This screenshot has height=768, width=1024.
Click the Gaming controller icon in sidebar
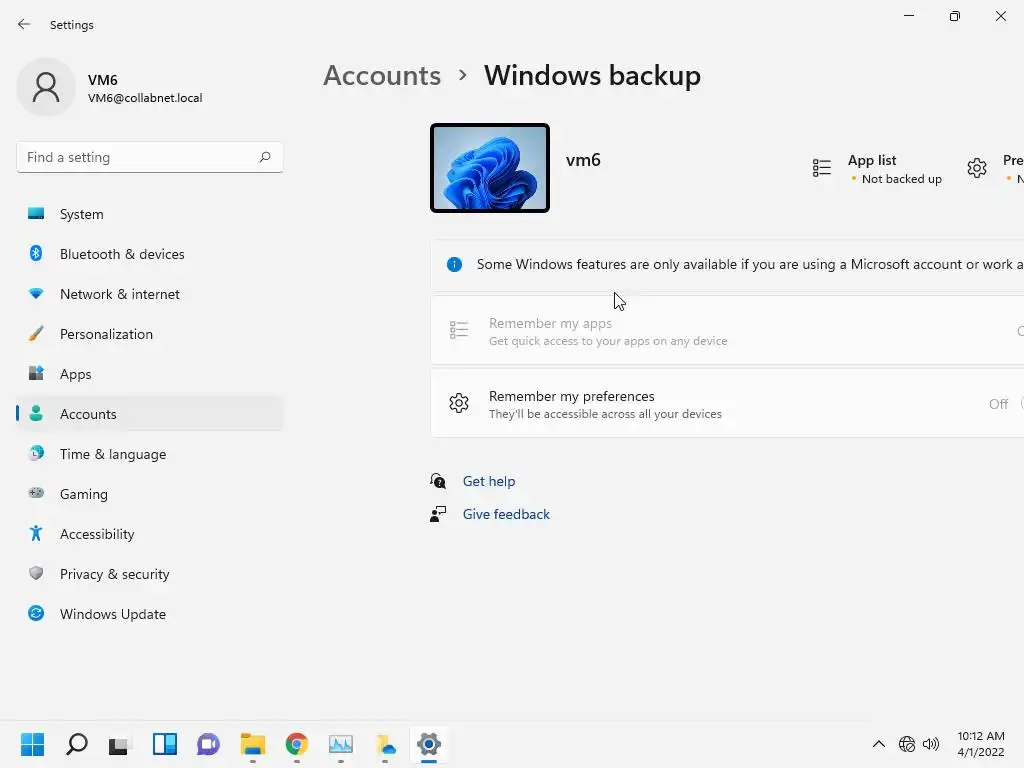coord(36,493)
